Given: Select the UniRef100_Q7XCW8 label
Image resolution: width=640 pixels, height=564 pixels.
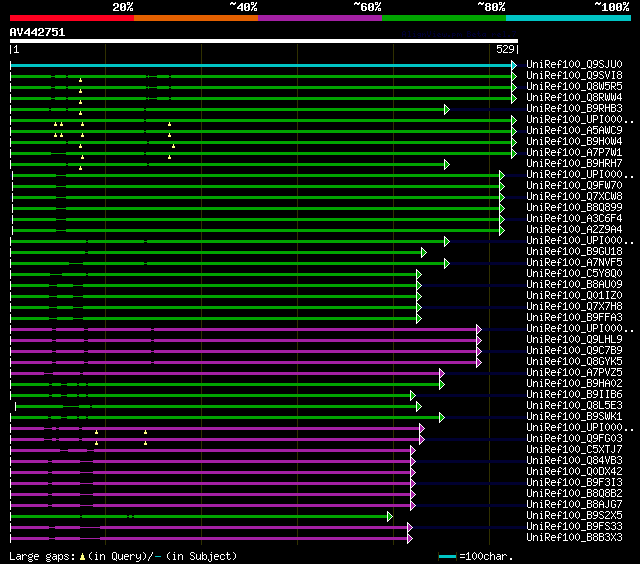Looking at the screenshot, I should [574, 197].
